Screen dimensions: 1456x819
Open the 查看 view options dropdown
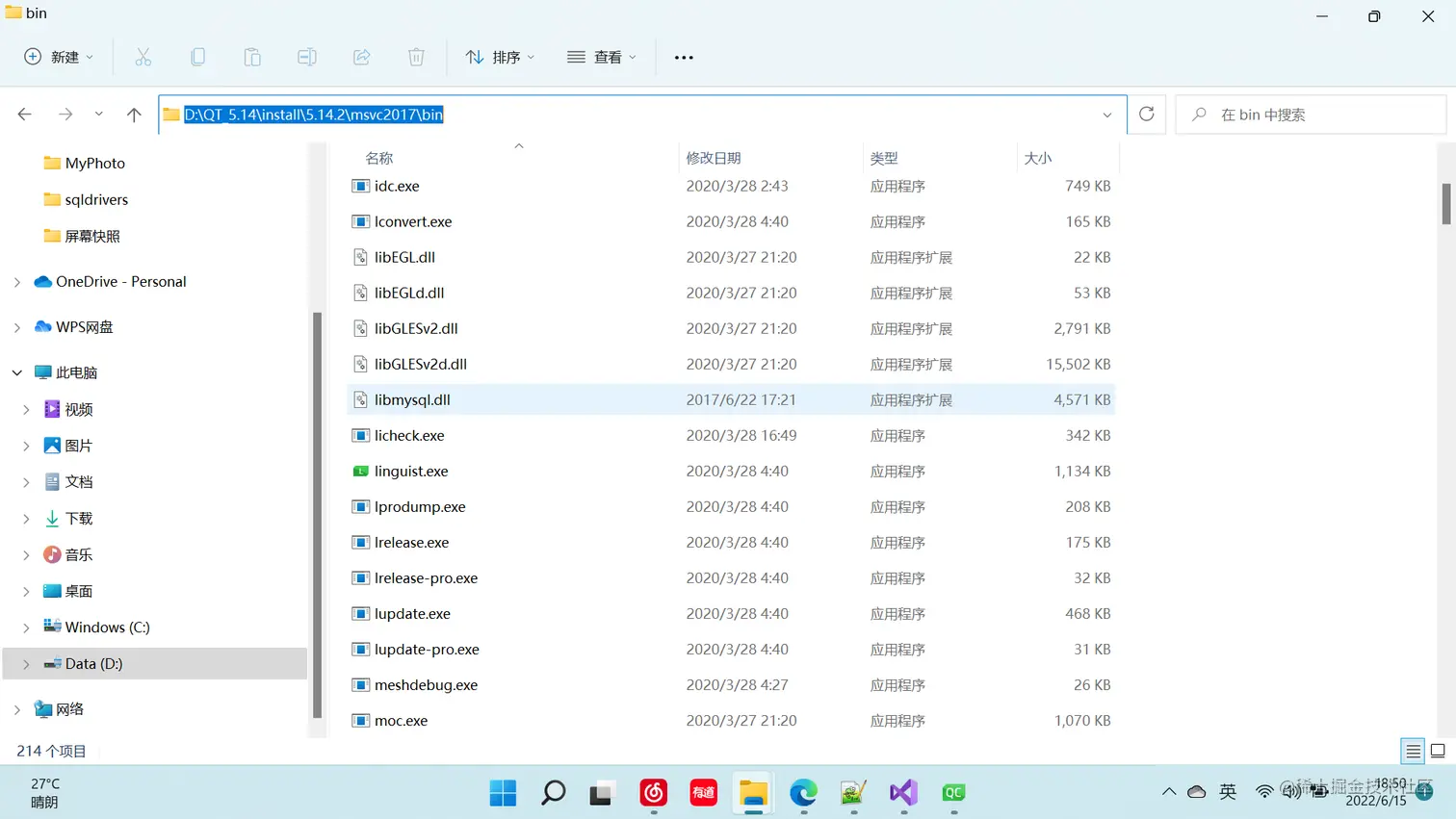click(x=600, y=57)
